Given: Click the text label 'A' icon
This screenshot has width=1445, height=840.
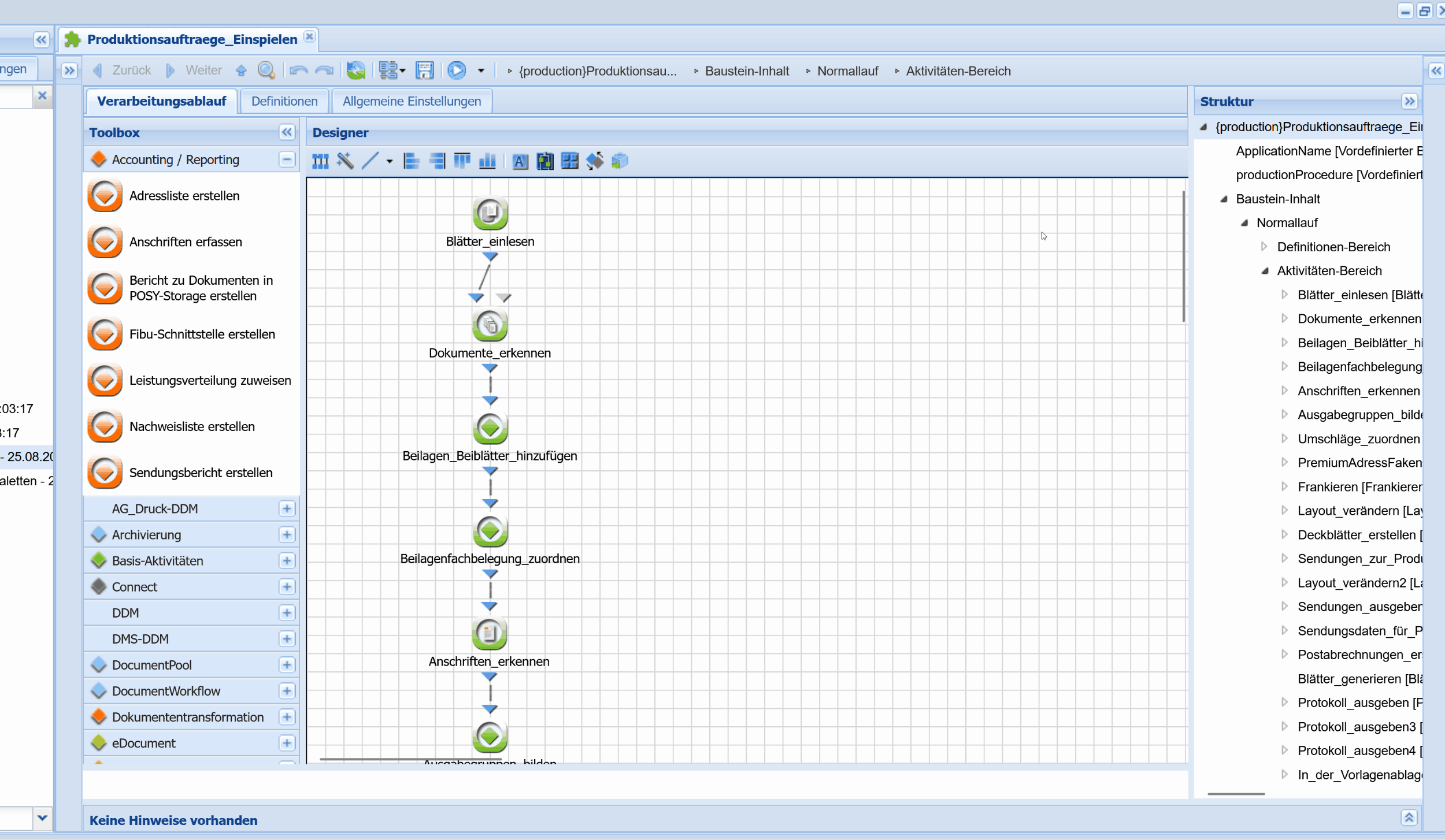Looking at the screenshot, I should (x=520, y=161).
